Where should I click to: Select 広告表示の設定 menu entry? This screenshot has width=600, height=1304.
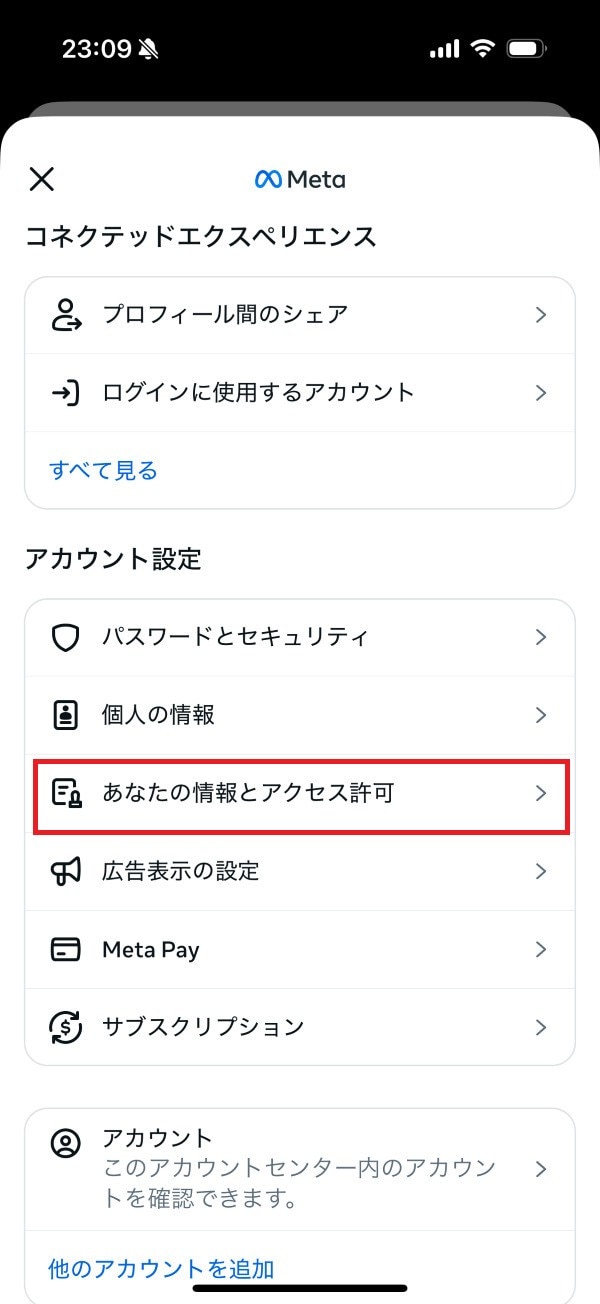[181, 871]
